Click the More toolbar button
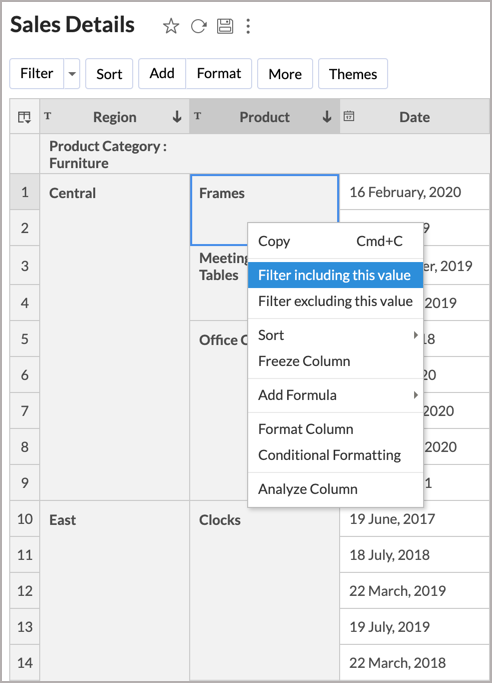The width and height of the screenshot is (492, 683). pyautogui.click(x=285, y=74)
